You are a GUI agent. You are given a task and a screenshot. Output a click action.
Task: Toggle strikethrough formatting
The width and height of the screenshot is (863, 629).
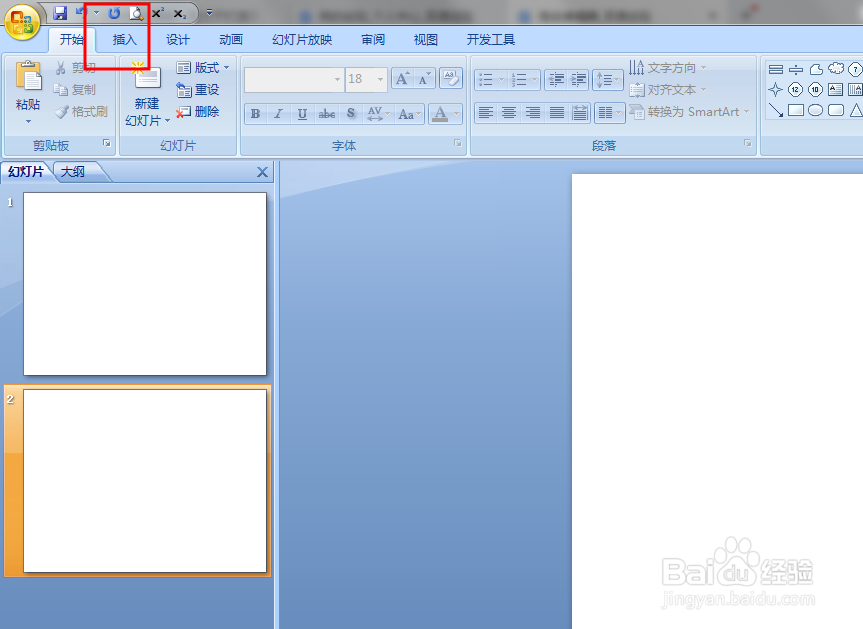pos(326,114)
